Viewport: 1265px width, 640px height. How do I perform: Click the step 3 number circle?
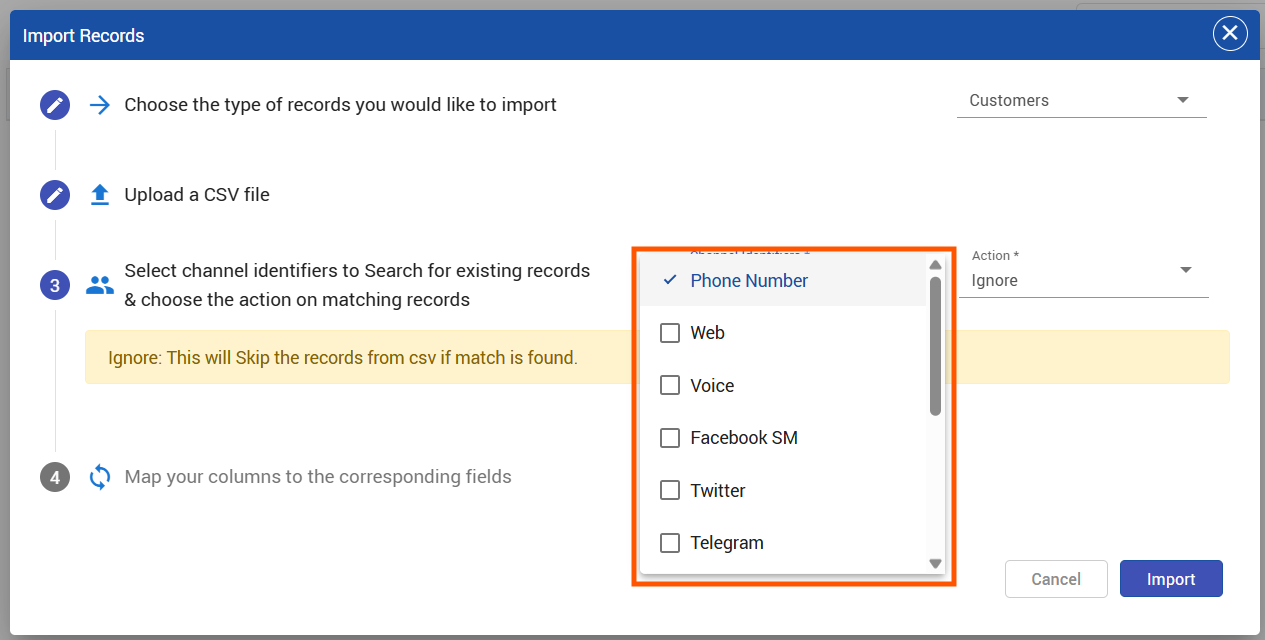click(55, 286)
